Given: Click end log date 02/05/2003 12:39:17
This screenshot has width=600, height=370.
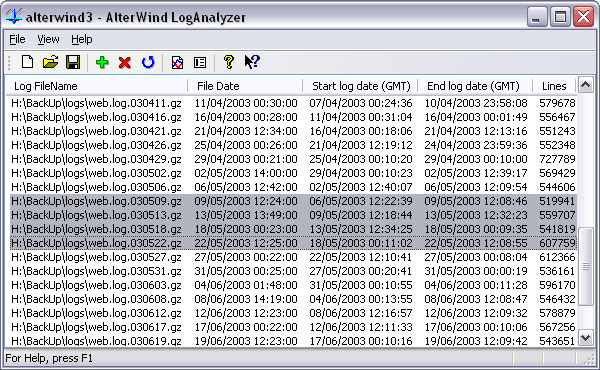Looking at the screenshot, I should click(x=476, y=173).
